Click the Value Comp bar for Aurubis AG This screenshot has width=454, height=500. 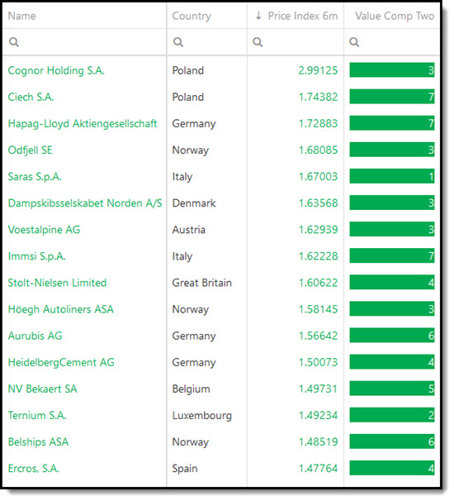click(392, 335)
